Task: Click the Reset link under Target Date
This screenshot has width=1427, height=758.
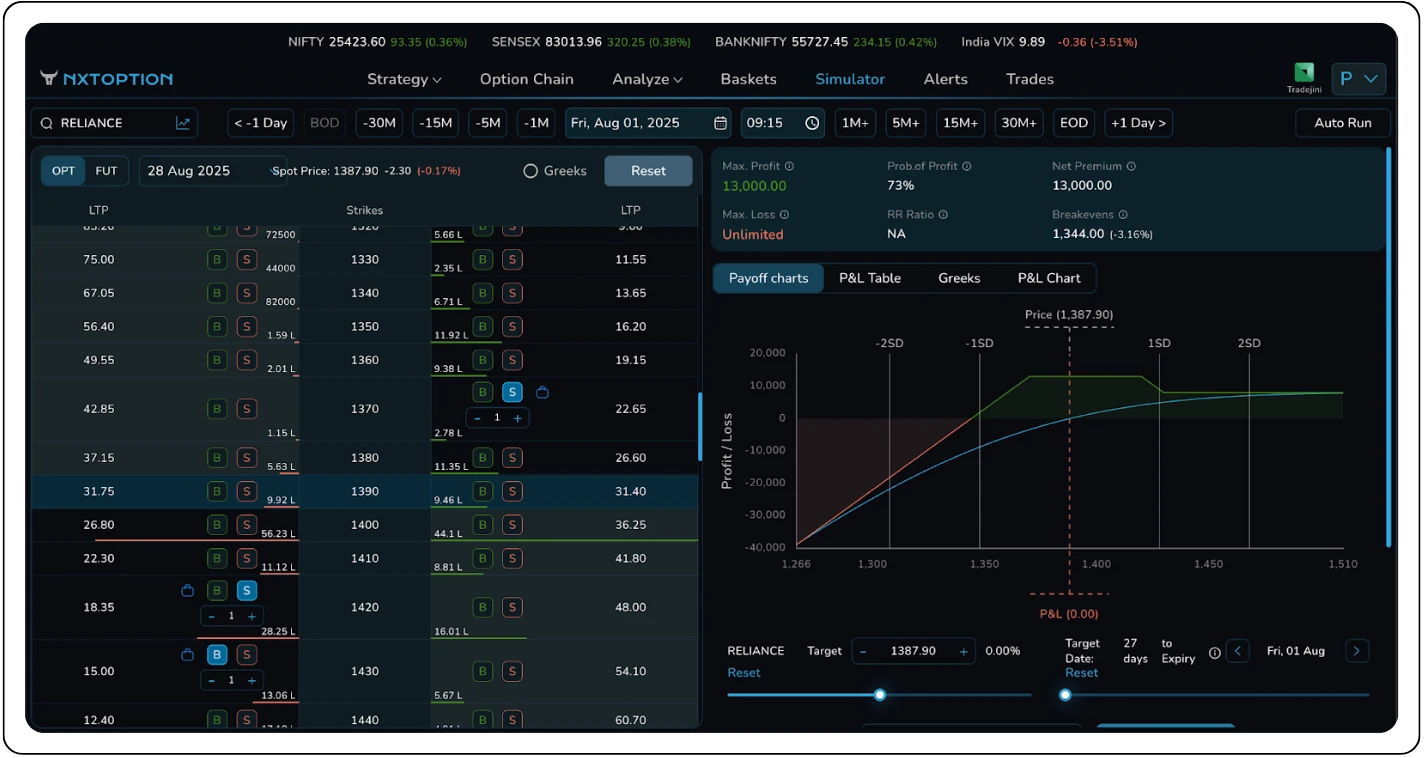Action: [1081, 673]
